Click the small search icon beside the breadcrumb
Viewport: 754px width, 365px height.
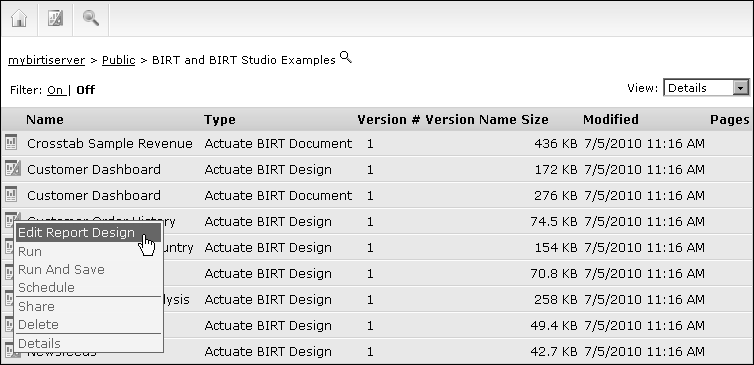coord(346,57)
